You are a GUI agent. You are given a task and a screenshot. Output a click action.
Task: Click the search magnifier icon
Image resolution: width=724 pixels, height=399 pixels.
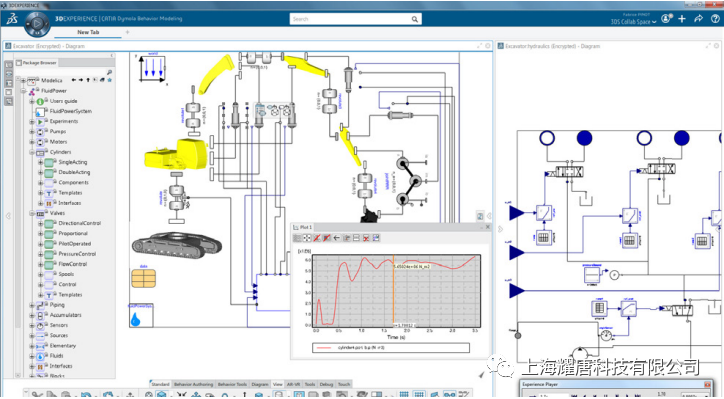(x=415, y=19)
